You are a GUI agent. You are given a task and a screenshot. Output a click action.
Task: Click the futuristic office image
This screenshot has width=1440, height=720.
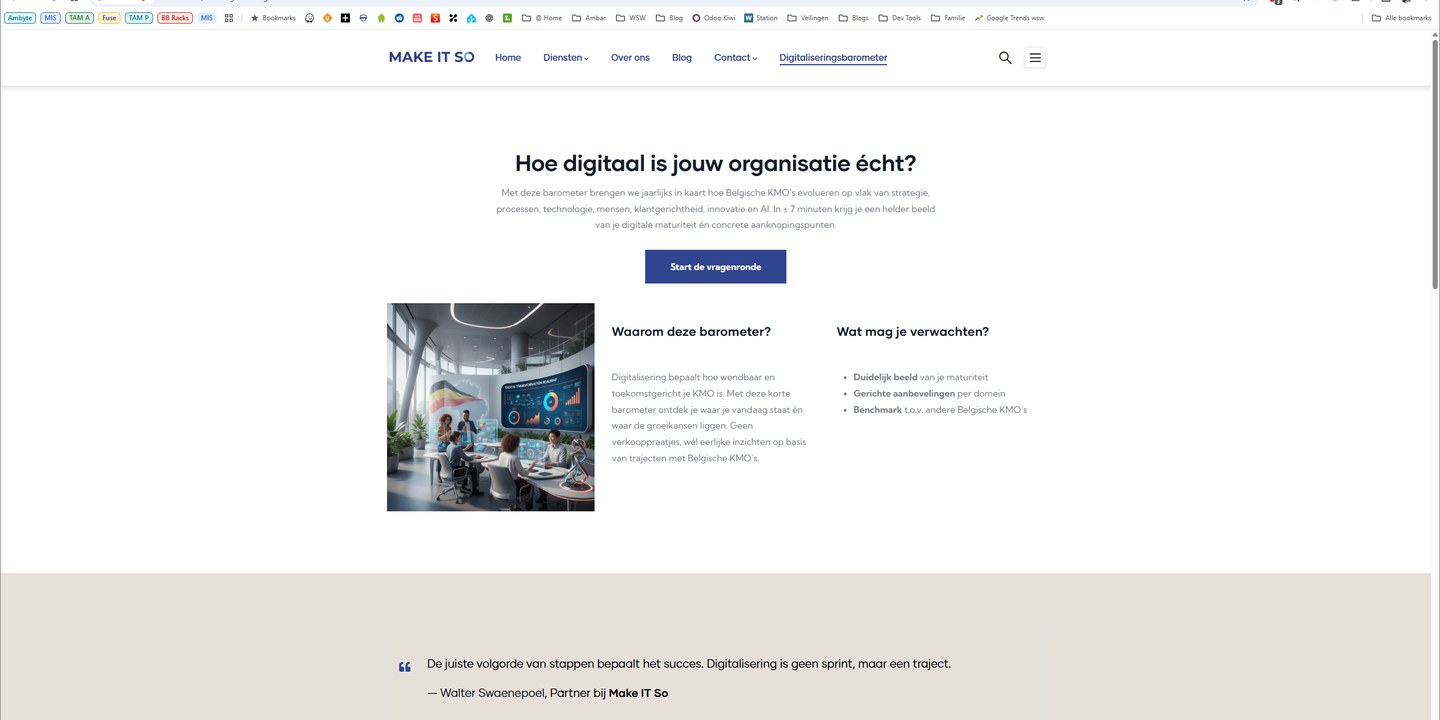coord(491,407)
